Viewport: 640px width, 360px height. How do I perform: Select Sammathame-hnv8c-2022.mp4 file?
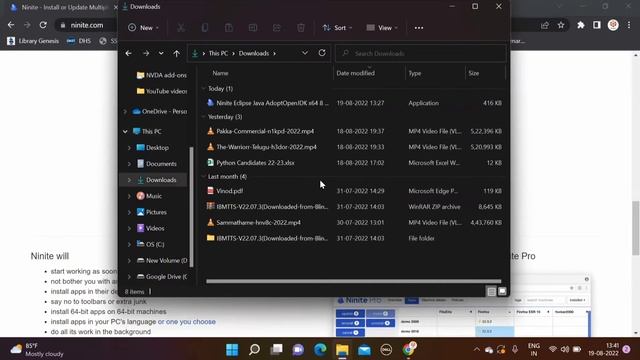click(354, 222)
